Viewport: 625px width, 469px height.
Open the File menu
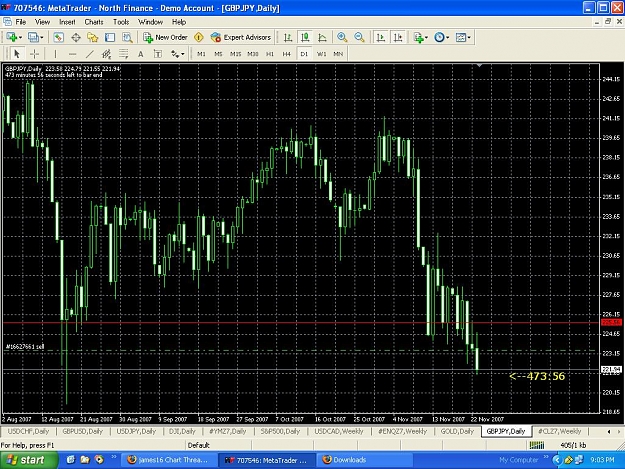(20, 22)
